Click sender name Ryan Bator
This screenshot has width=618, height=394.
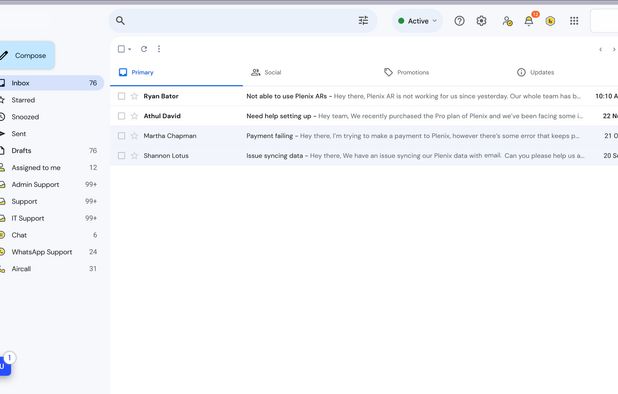click(161, 96)
